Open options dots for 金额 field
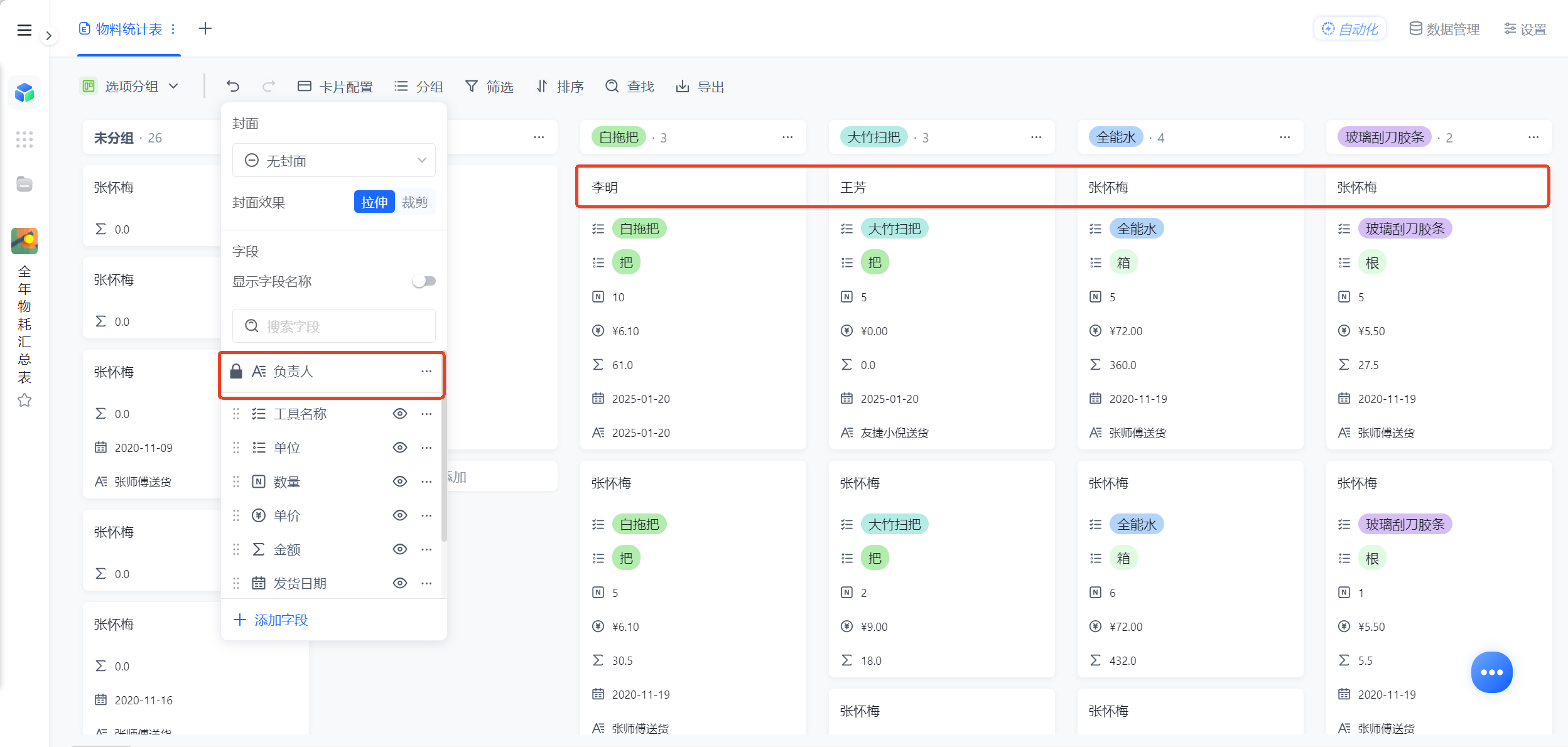The width and height of the screenshot is (1568, 747). pos(426,549)
